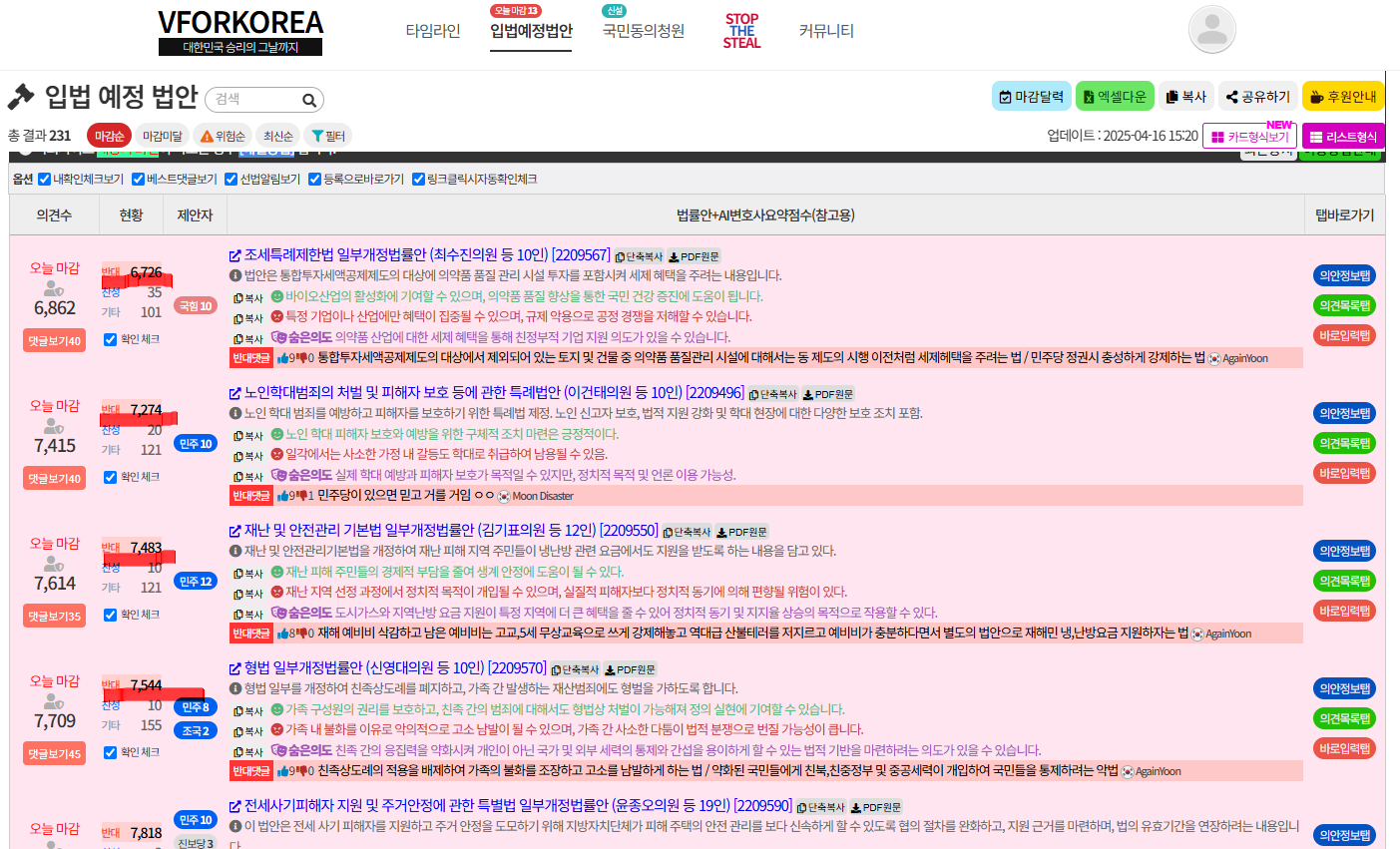Open the 마감달력 calendar button
The height and width of the screenshot is (849, 1400).
point(1032,96)
